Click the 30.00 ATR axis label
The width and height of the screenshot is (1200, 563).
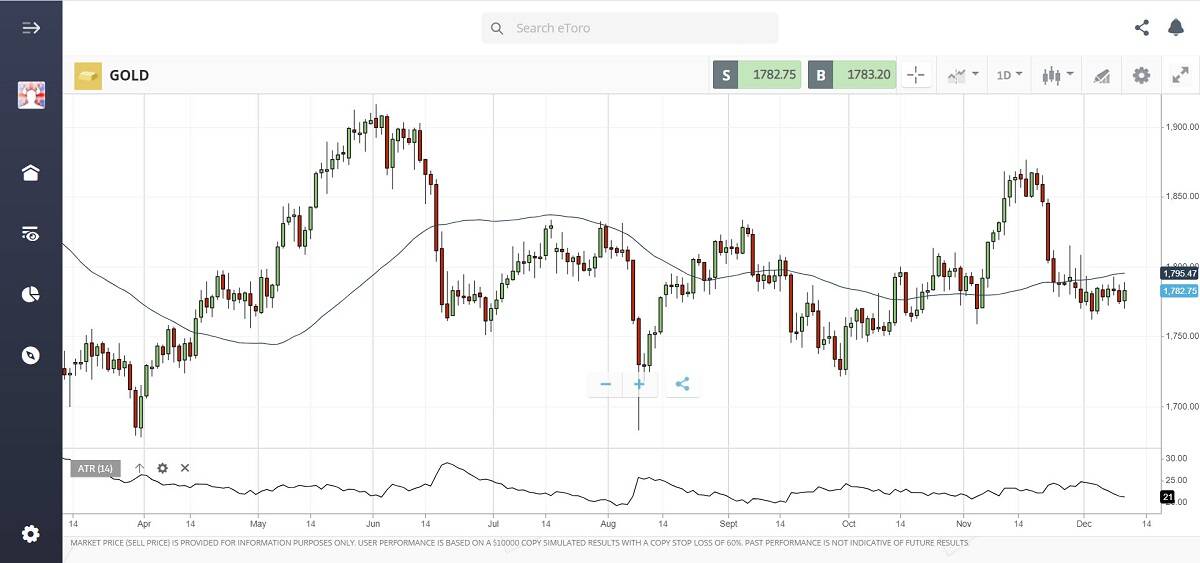click(1176, 458)
